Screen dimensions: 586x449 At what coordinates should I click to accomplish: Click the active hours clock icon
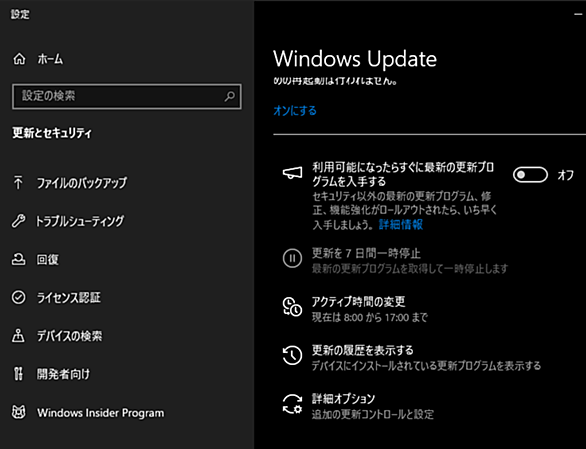(x=292, y=307)
